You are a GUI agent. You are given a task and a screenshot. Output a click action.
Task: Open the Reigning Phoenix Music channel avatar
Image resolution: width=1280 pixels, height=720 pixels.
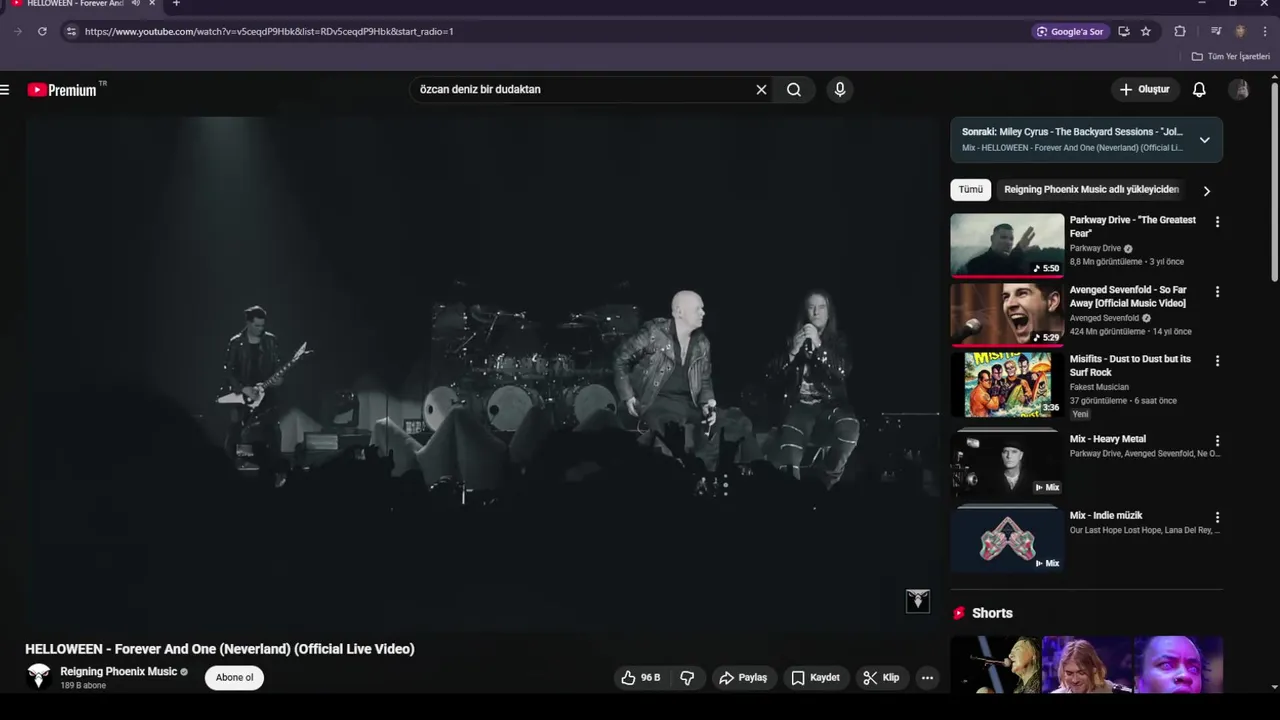click(x=38, y=677)
